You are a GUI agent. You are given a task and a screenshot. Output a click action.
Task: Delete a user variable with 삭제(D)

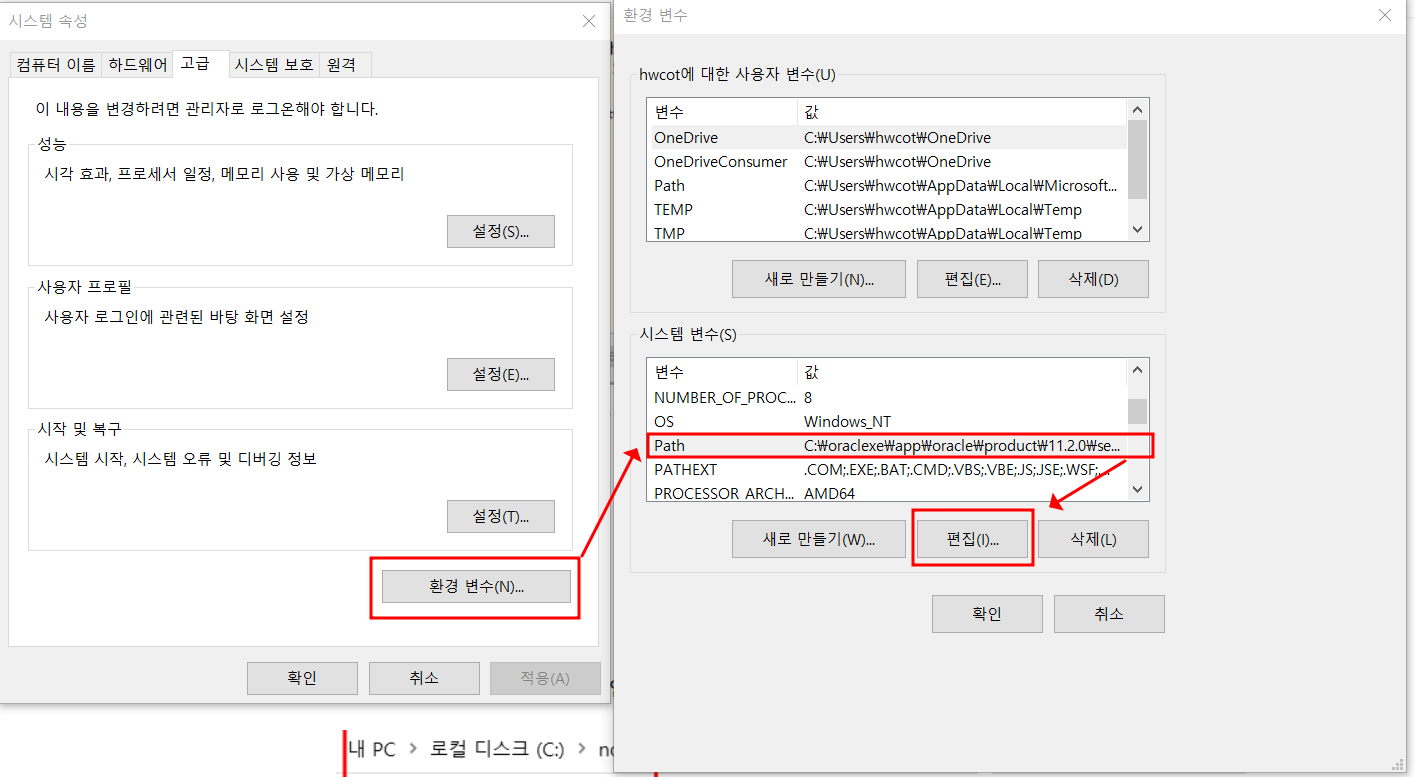1092,278
